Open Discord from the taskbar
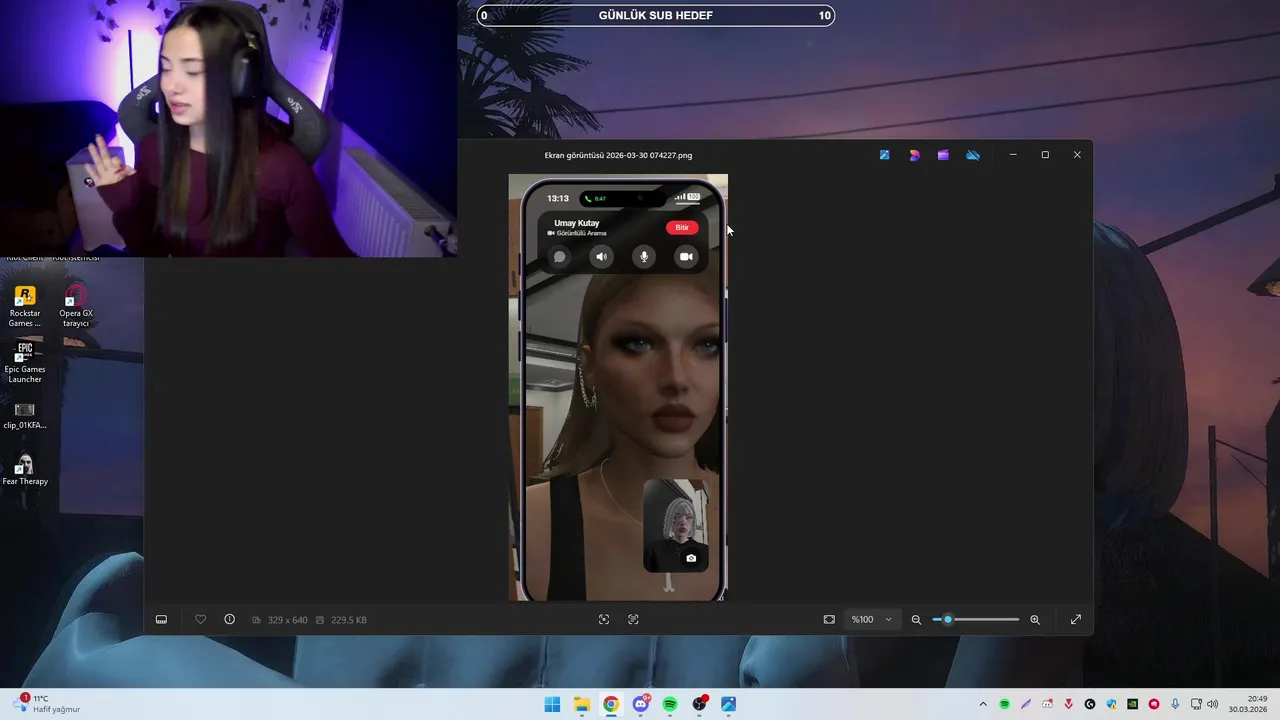 pyautogui.click(x=641, y=704)
